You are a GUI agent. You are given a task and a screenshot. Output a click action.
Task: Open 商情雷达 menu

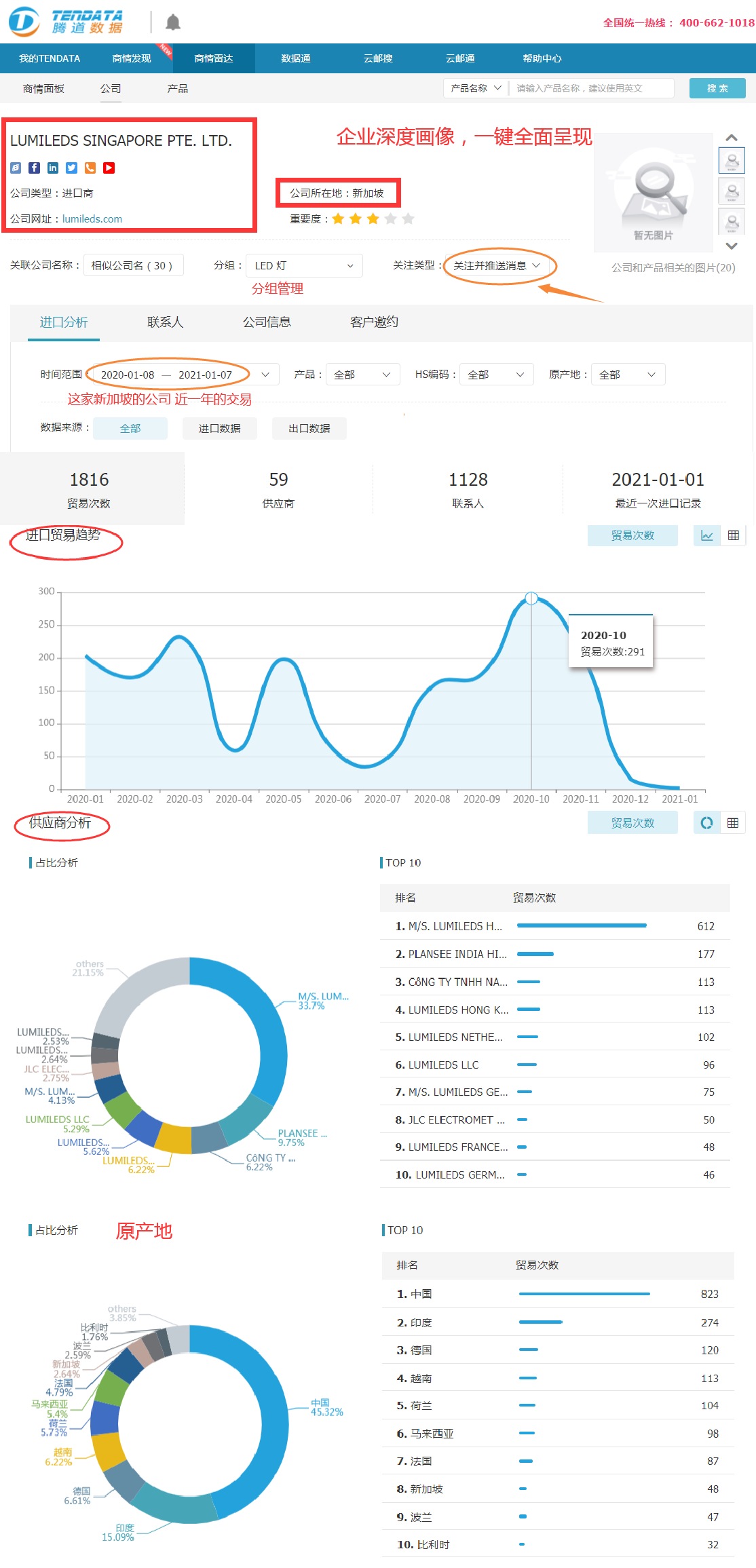tap(214, 58)
